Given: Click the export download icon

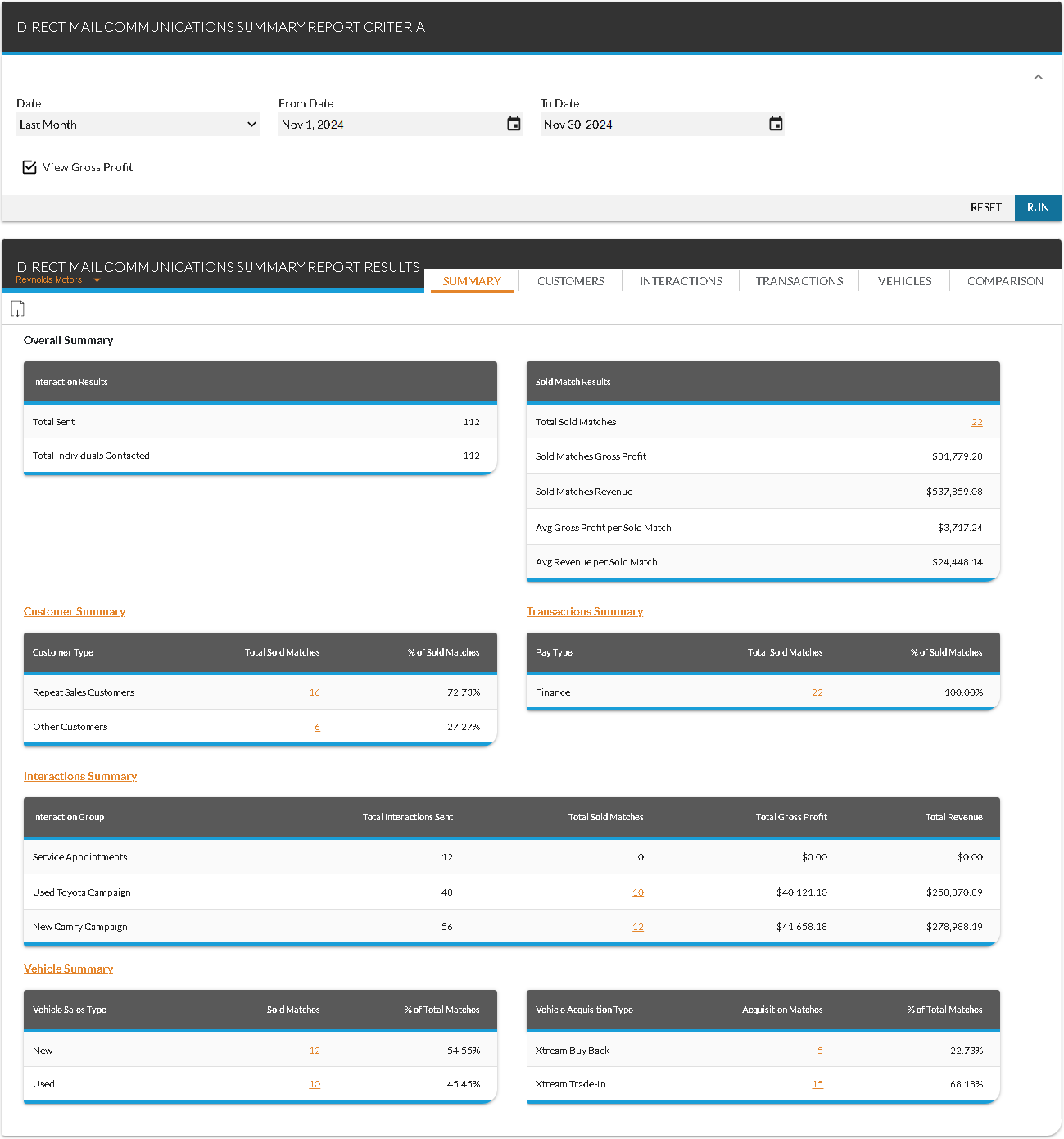Looking at the screenshot, I should click(x=17, y=309).
